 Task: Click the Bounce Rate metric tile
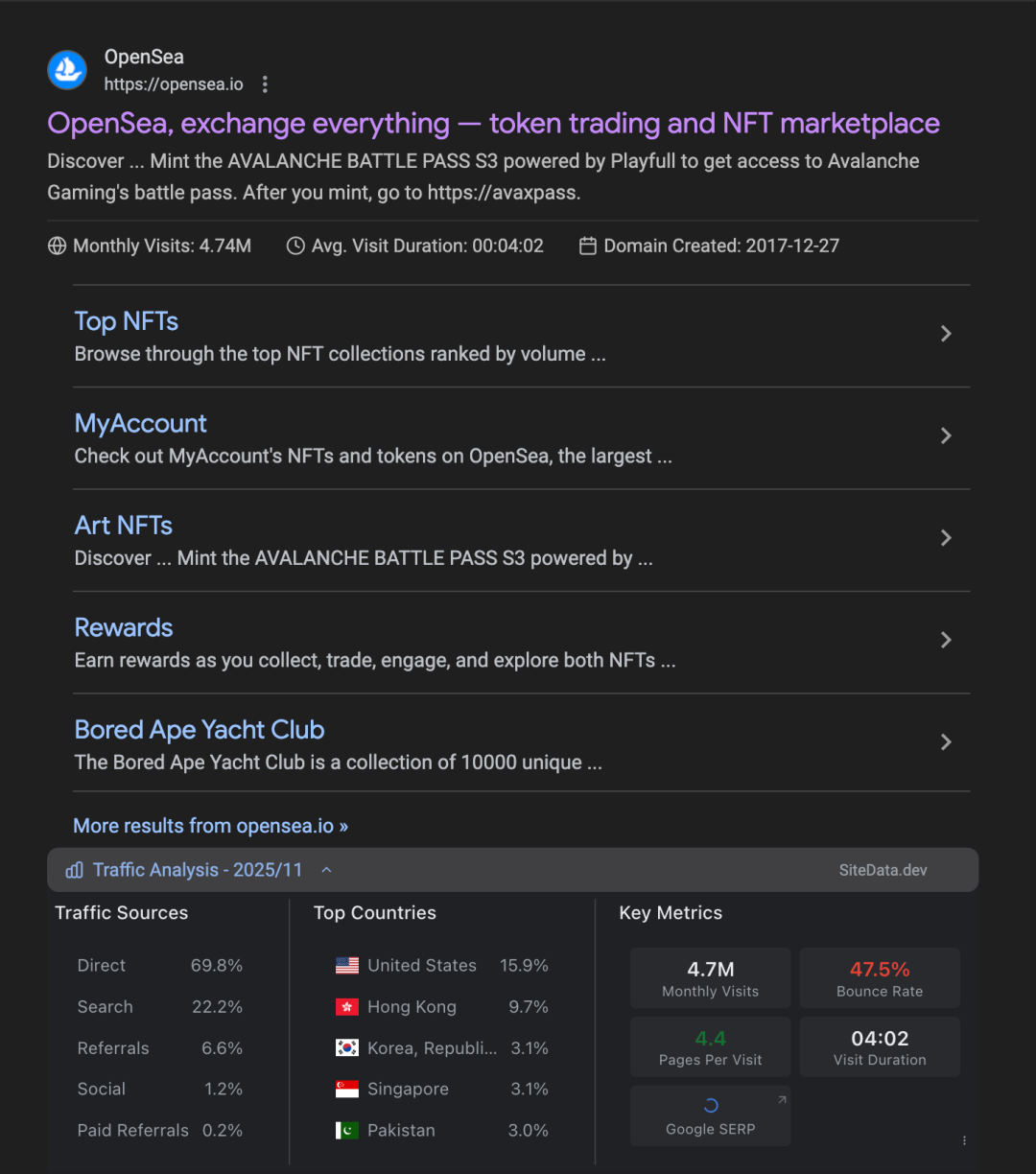coord(880,978)
